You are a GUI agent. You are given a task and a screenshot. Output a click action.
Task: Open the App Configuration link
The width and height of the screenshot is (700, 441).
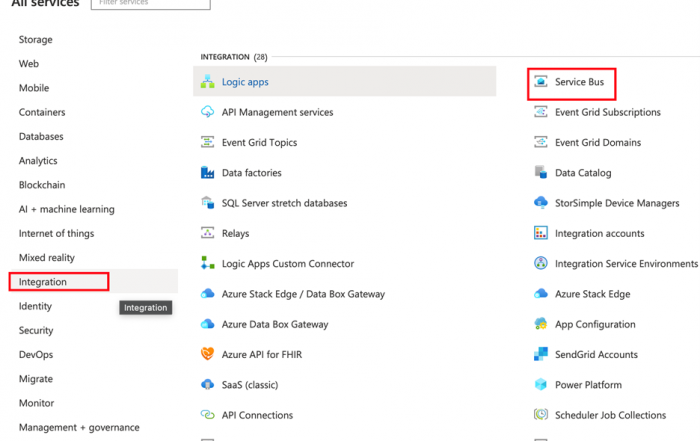(595, 324)
